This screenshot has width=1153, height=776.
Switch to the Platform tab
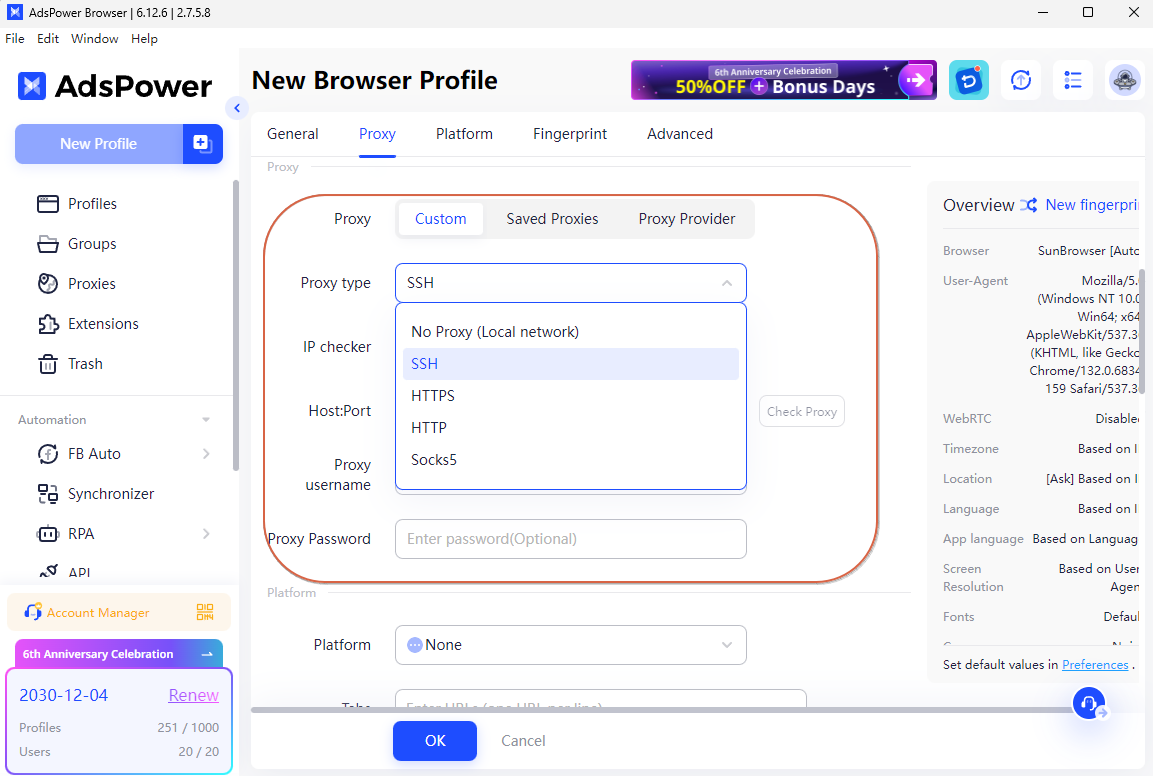pos(464,134)
